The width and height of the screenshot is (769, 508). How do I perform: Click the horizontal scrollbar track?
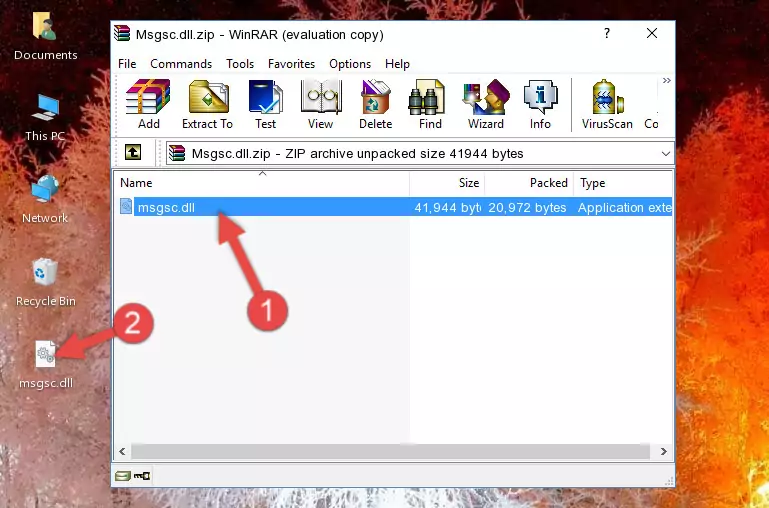[x=390, y=451]
